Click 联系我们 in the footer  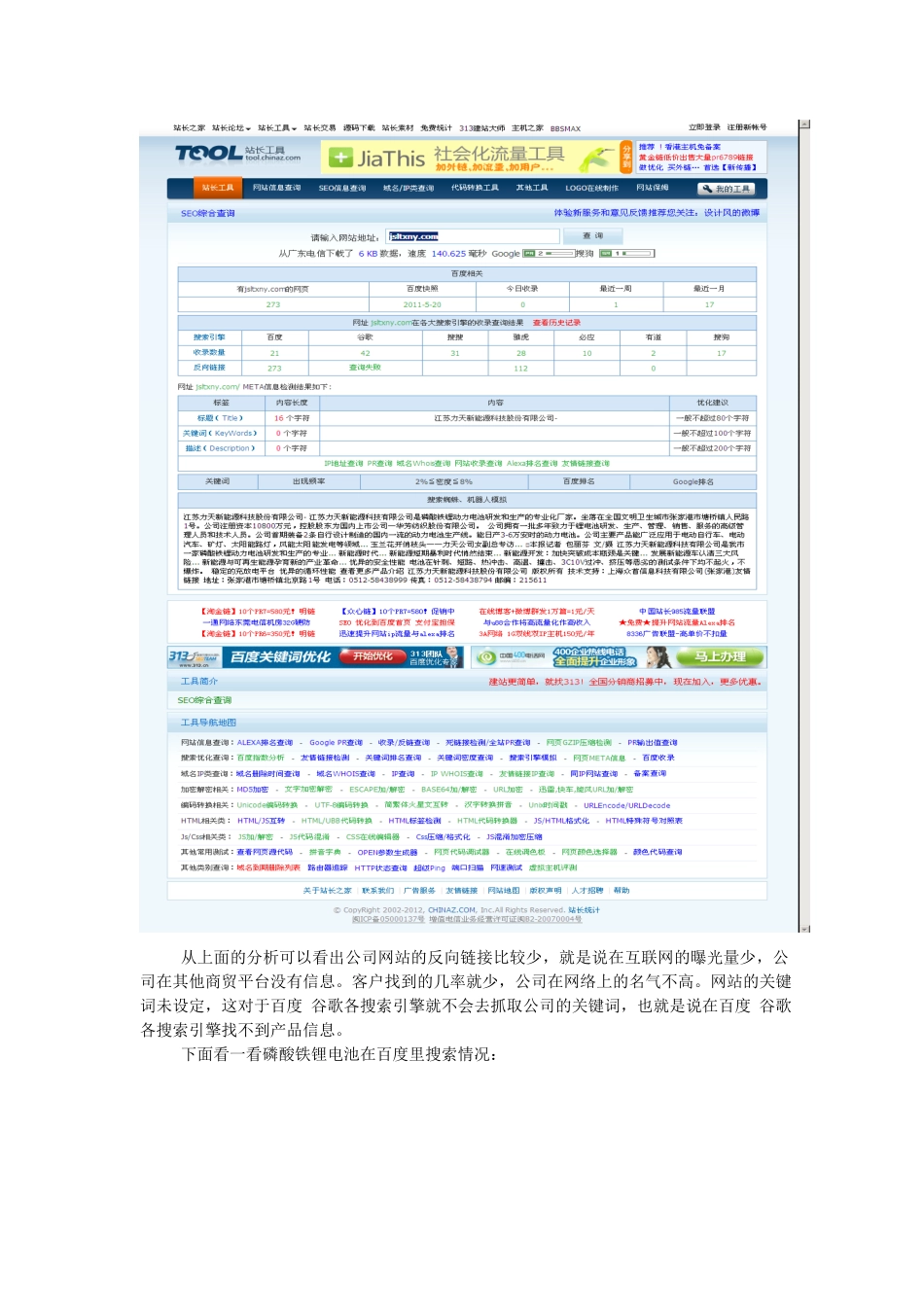pyautogui.click(x=377, y=891)
